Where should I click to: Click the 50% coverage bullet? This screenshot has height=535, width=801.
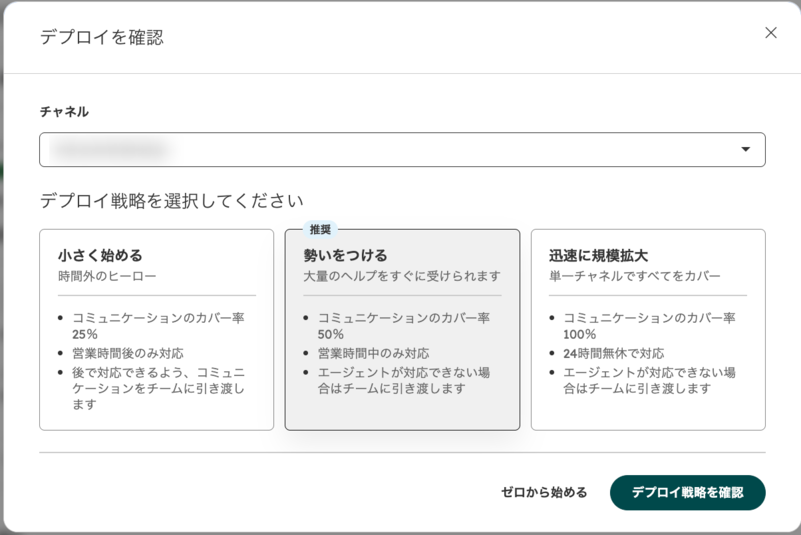click(404, 326)
